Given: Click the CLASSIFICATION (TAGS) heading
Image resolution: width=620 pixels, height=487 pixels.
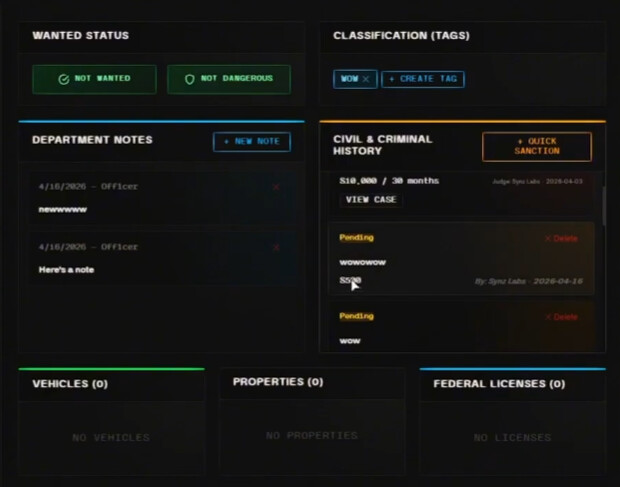Looking at the screenshot, I should click(x=401, y=36).
